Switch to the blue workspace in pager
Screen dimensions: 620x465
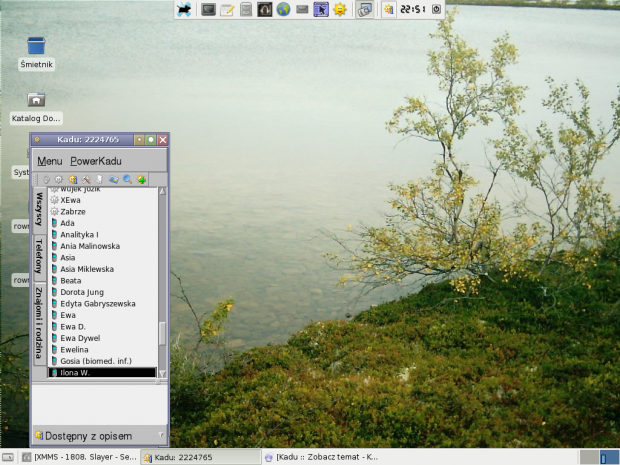pos(609,457)
